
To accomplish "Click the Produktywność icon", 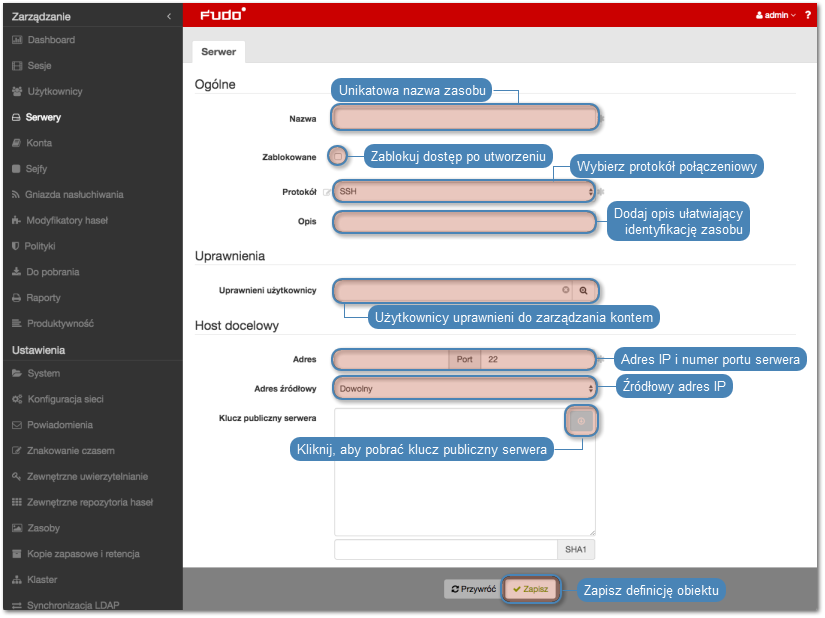I will tap(17, 323).
